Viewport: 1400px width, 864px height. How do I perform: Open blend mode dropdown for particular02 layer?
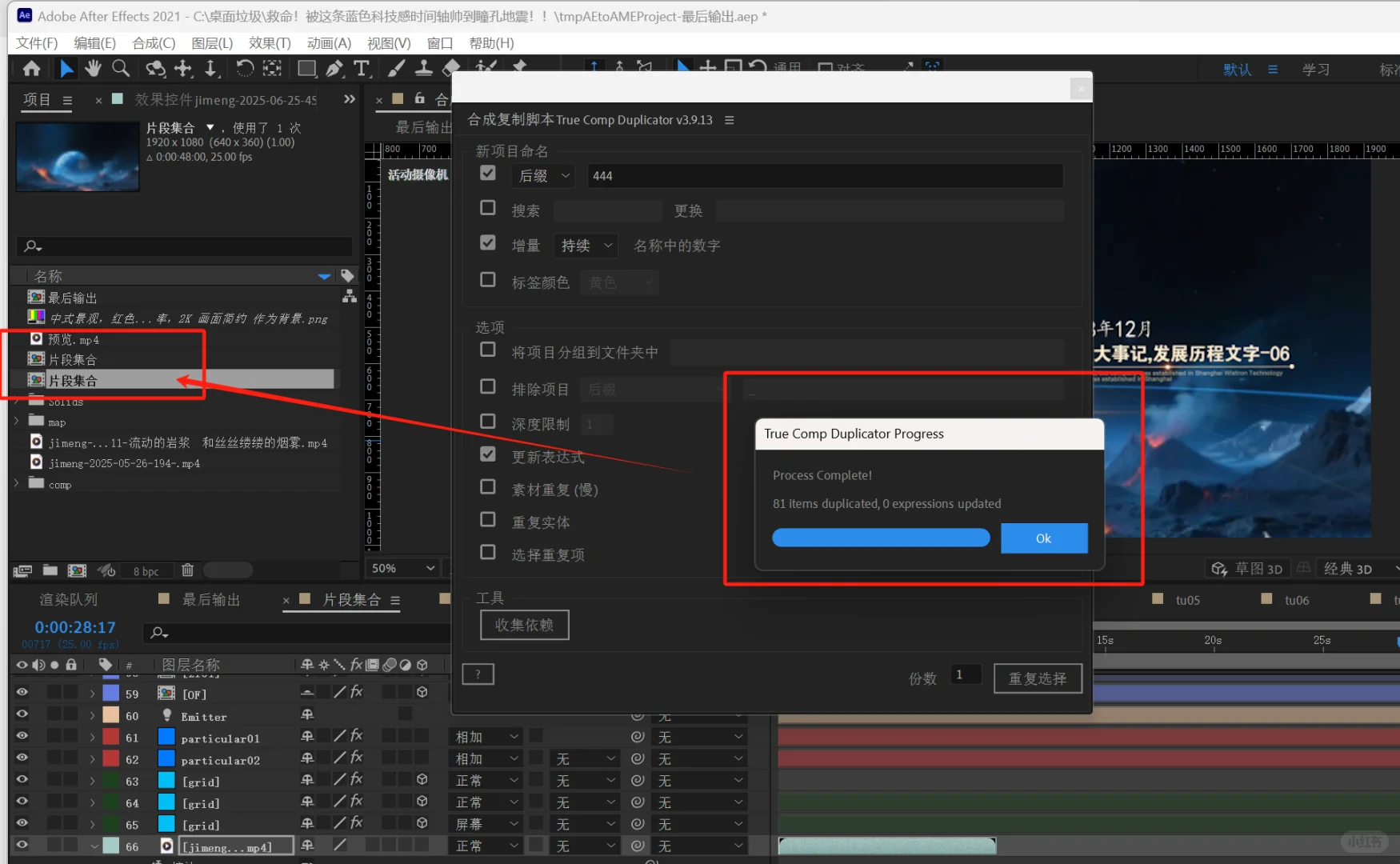(487, 758)
